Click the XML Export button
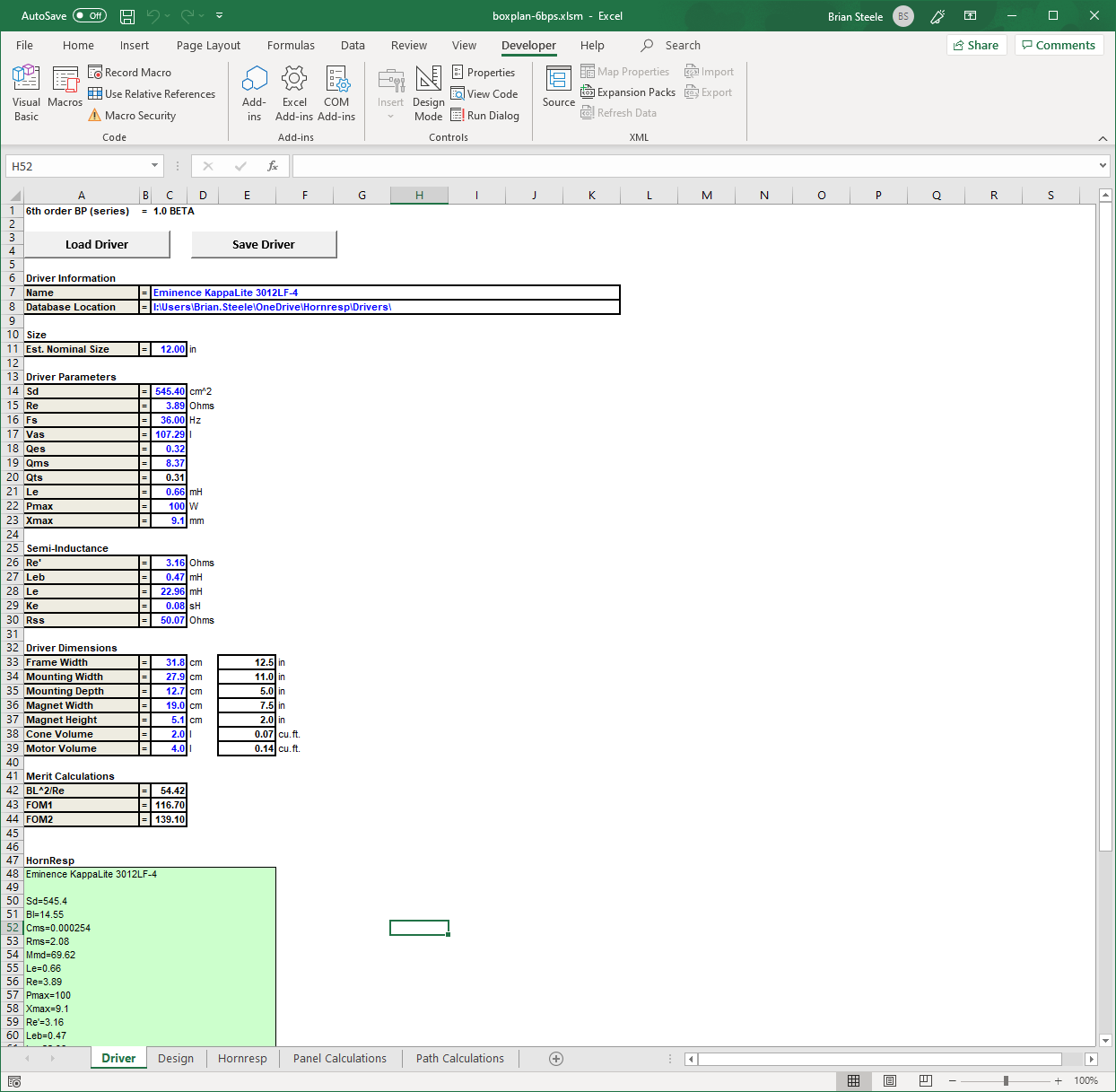 (708, 92)
